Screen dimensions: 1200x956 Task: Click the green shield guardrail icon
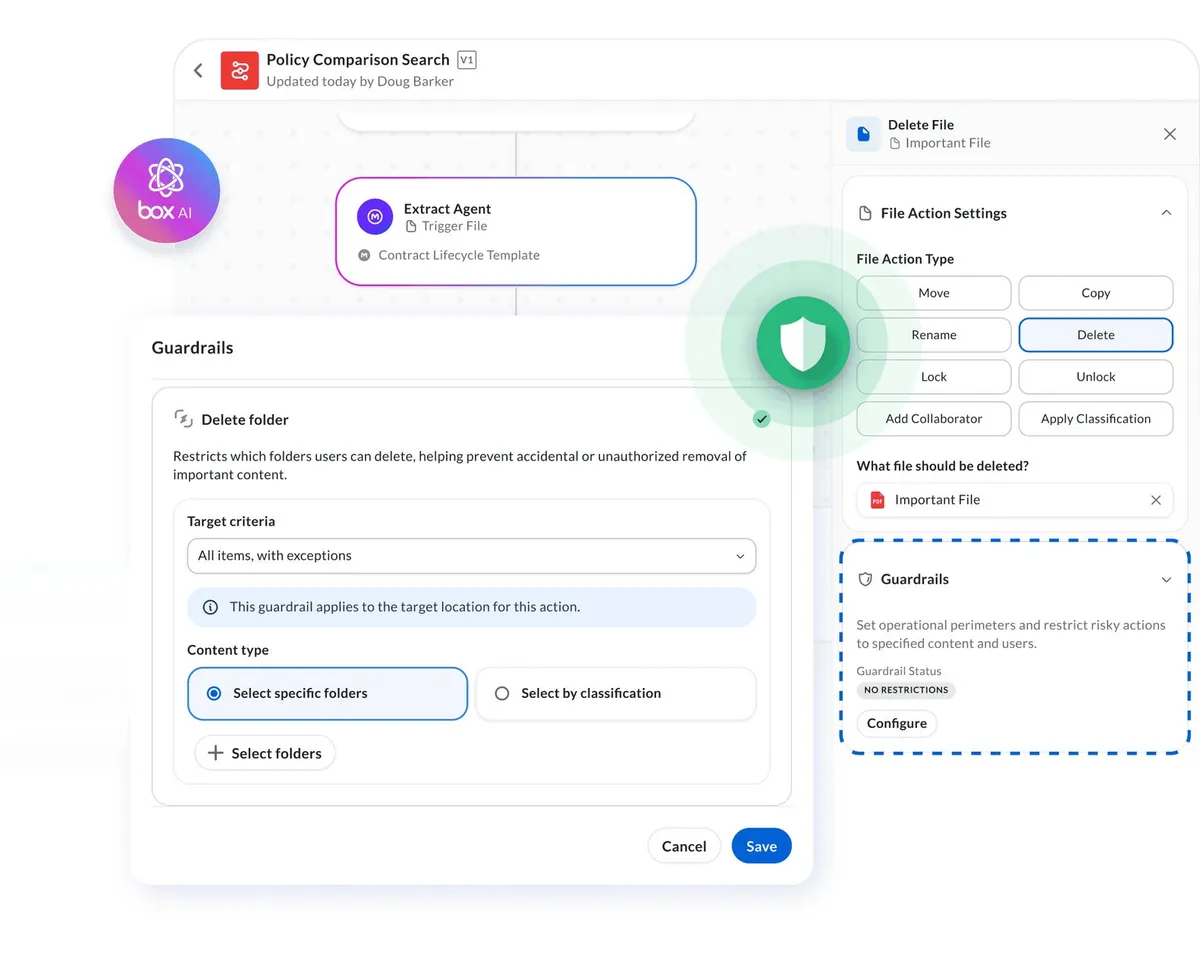click(x=803, y=343)
